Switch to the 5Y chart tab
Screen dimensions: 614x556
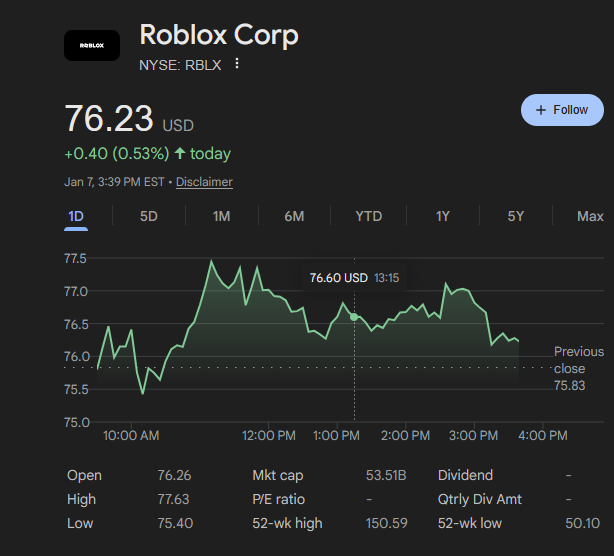click(x=515, y=216)
